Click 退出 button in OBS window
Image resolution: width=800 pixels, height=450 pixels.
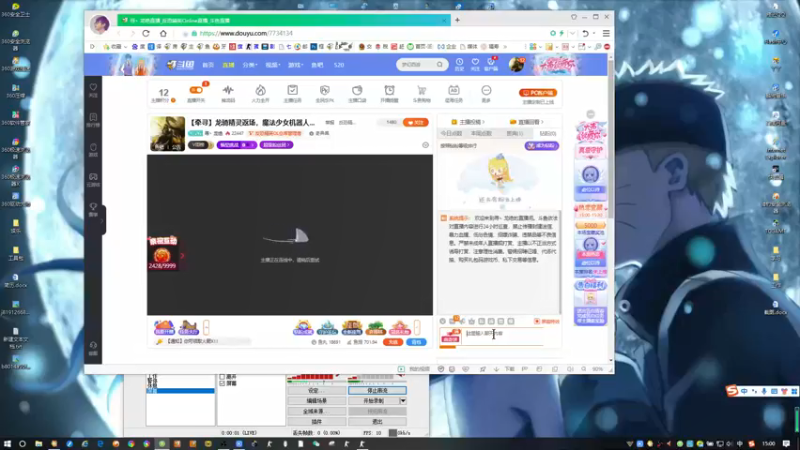pyautogui.click(x=377, y=422)
